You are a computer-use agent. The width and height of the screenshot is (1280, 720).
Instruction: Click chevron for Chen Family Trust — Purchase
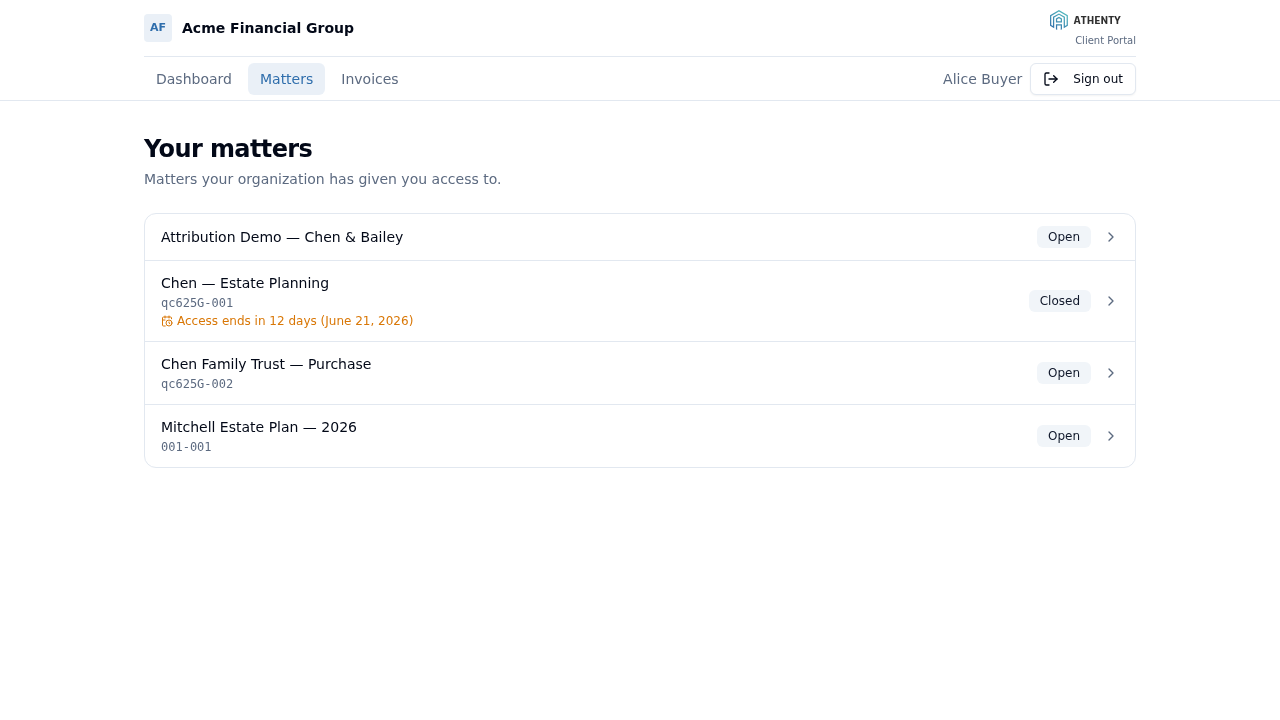click(1110, 373)
